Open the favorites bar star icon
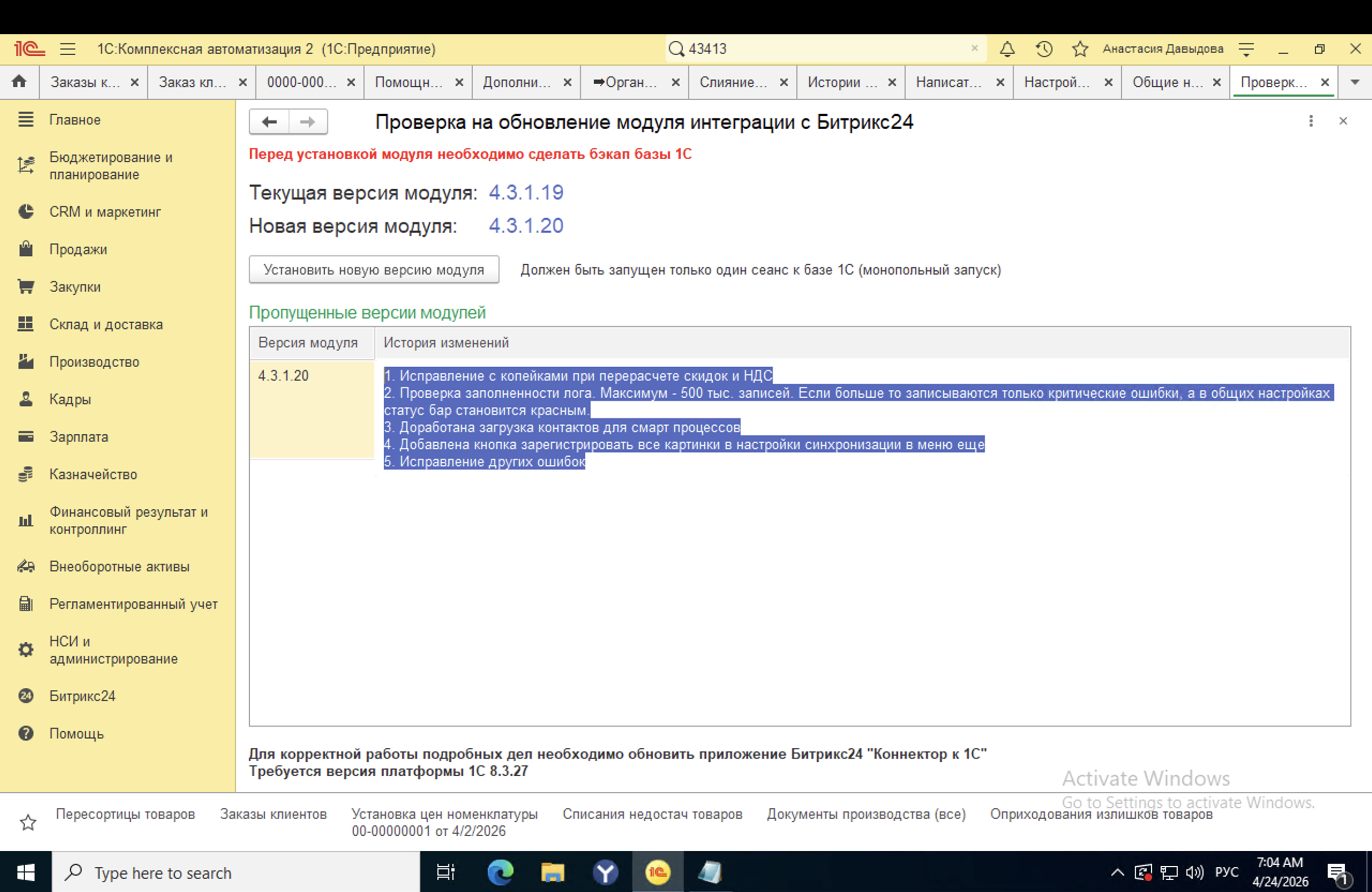The image size is (1372, 892). [x=28, y=822]
